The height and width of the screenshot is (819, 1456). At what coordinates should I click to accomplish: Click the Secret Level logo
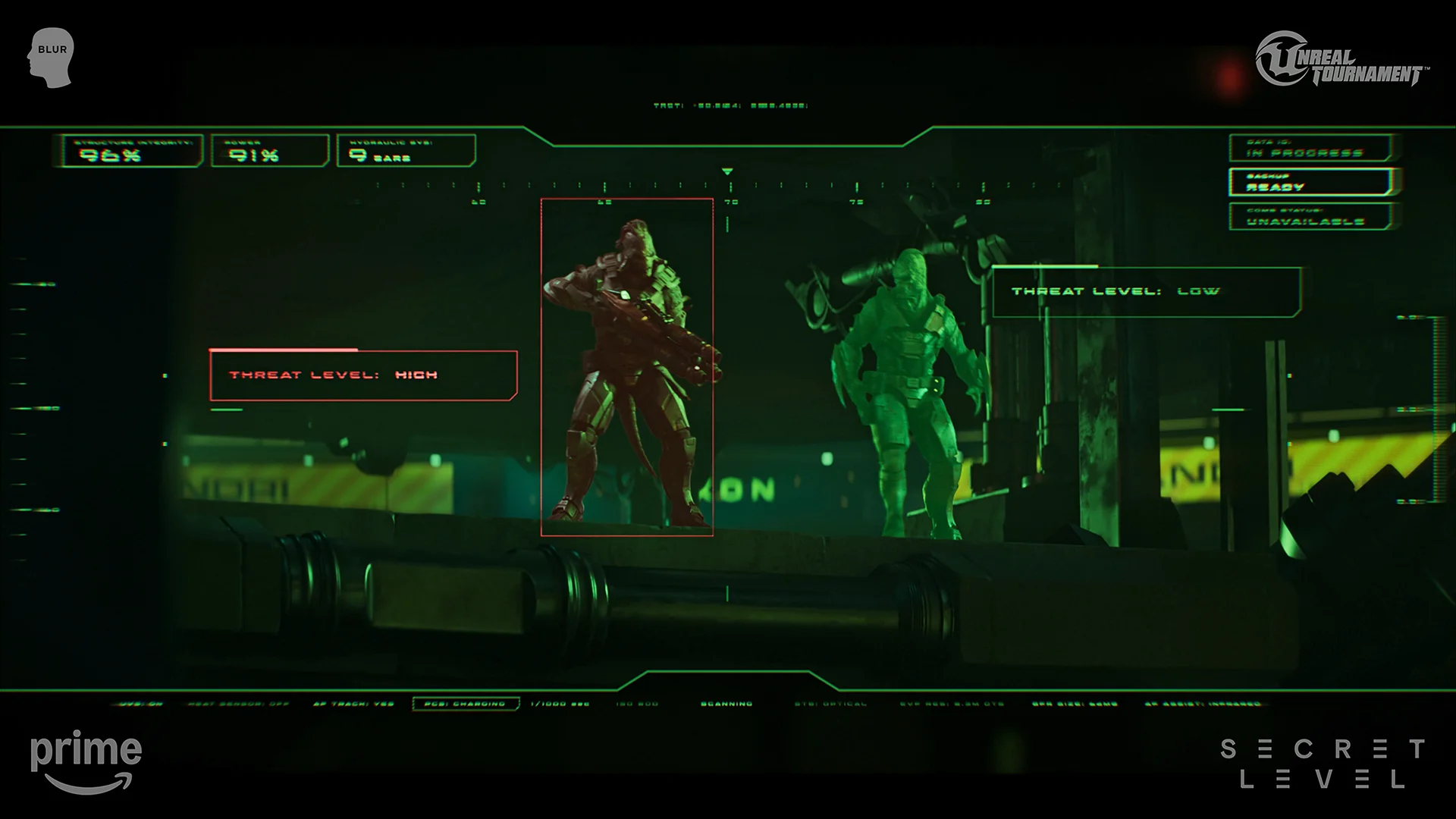click(x=1323, y=764)
